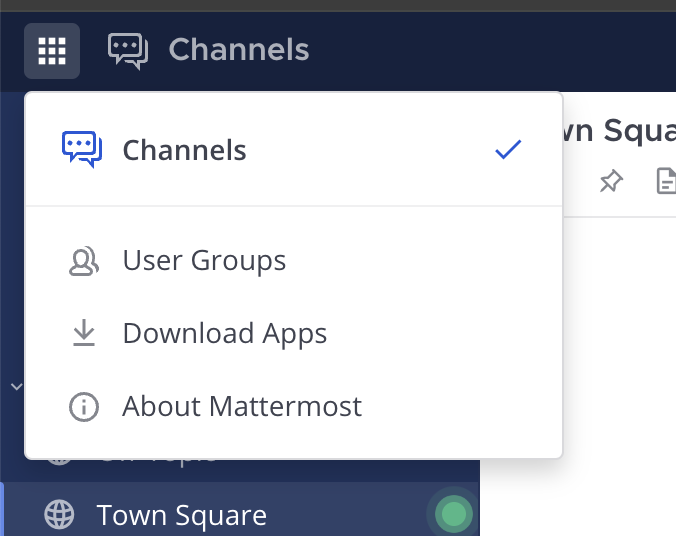Open About Mattermost dialog entry

(x=294, y=406)
